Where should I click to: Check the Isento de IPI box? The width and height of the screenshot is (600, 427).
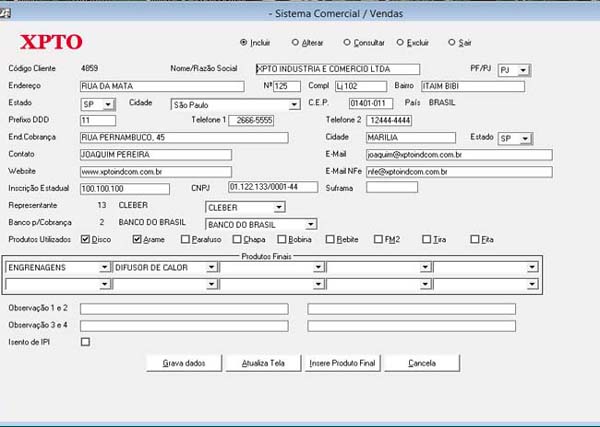[x=85, y=342]
